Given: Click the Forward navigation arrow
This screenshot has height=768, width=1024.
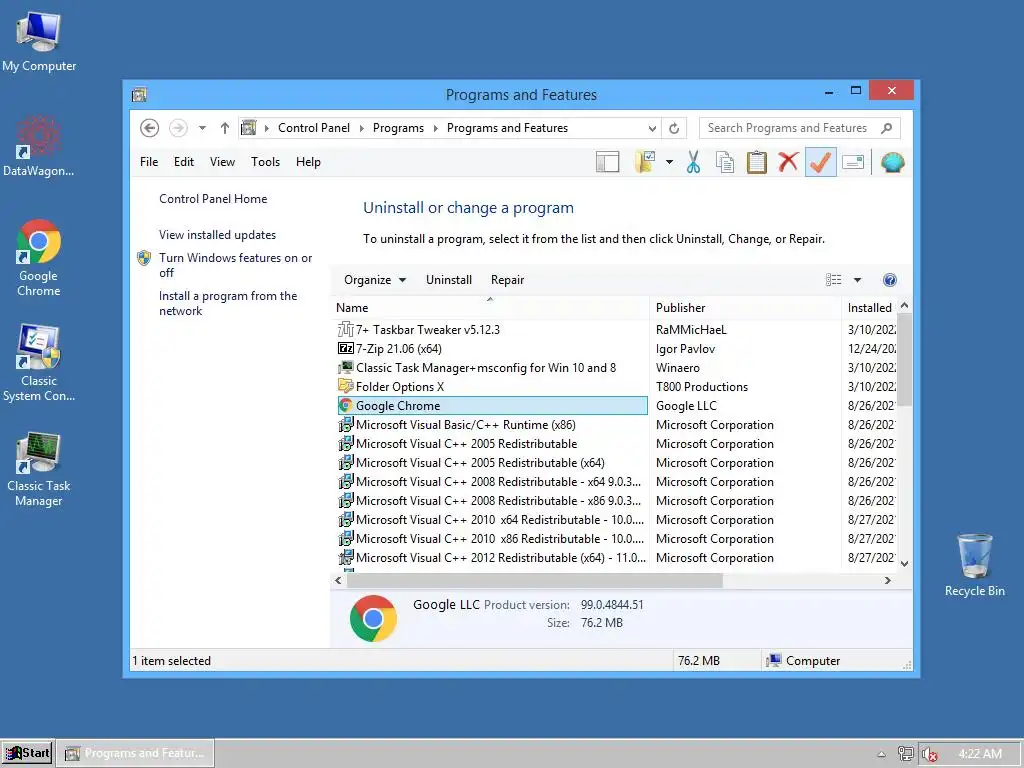Looking at the screenshot, I should 178,128.
